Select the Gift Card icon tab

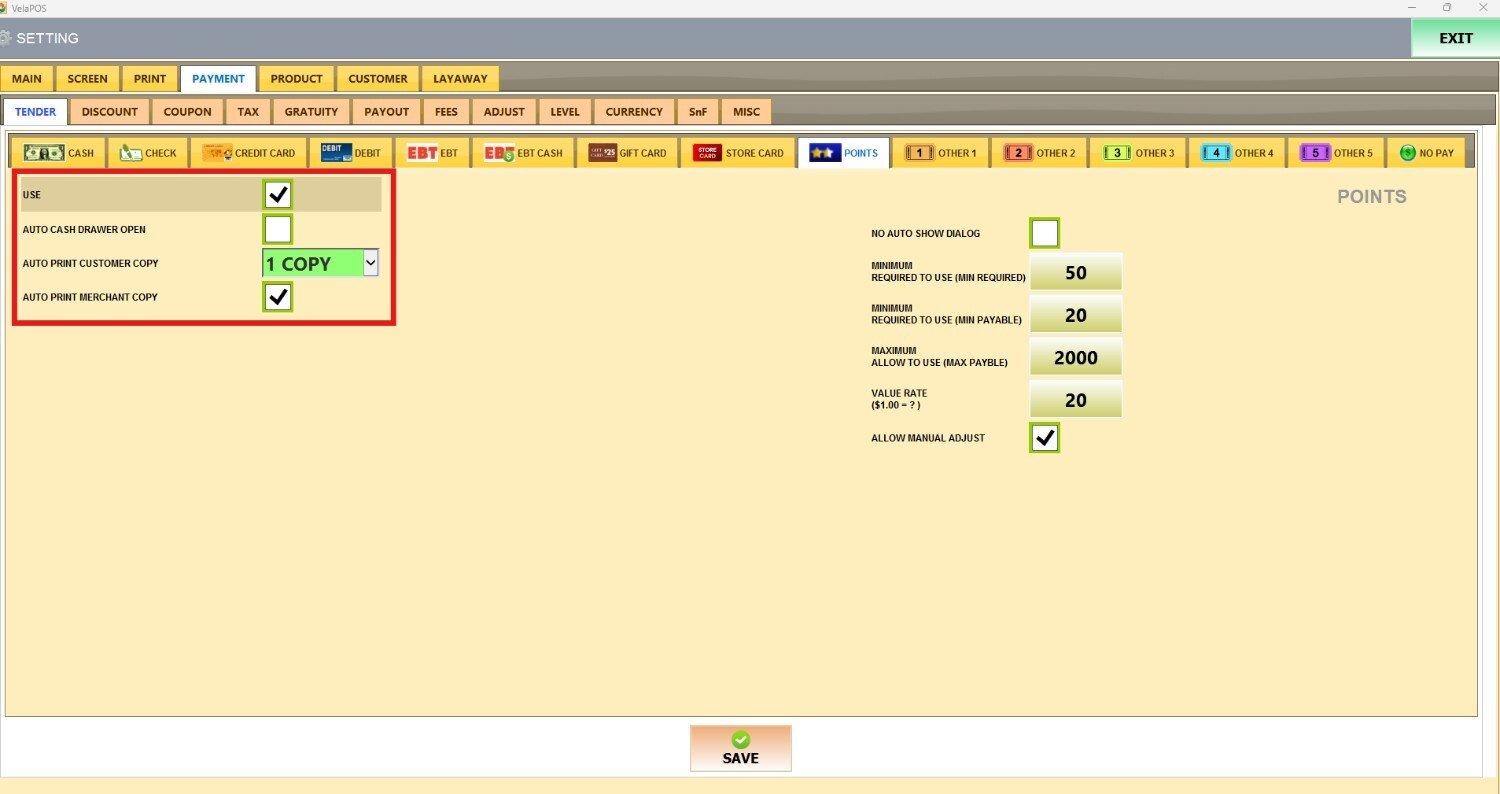pyautogui.click(x=627, y=153)
